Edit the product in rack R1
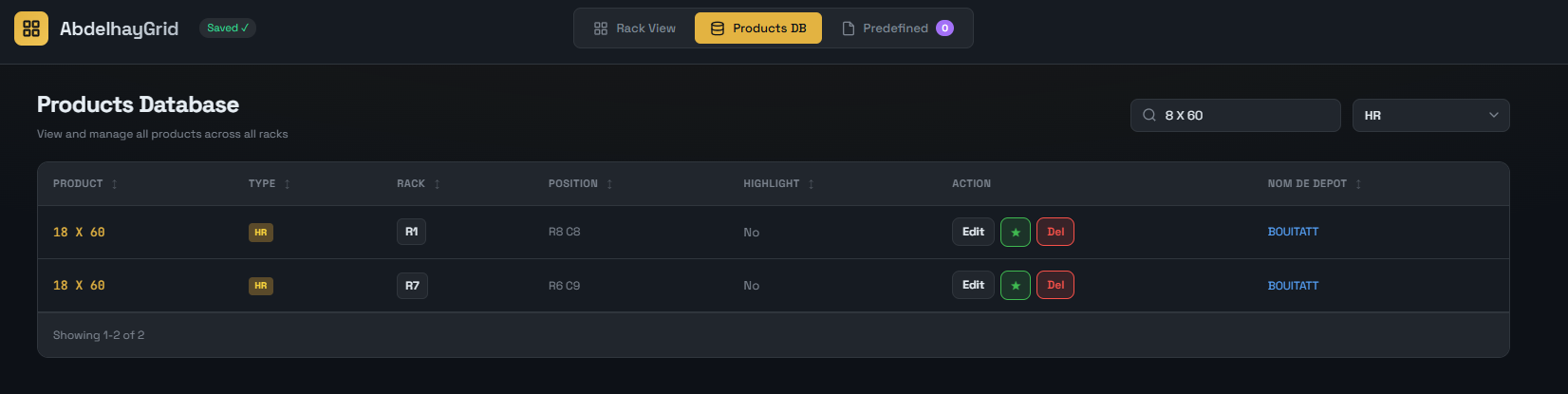 pos(973,232)
